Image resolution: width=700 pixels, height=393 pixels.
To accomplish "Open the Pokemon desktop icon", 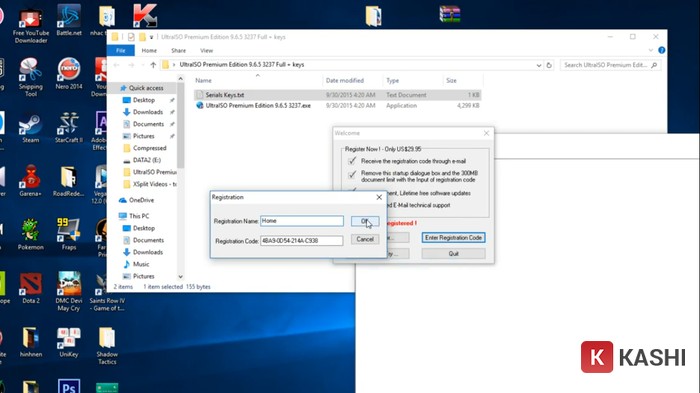I will point(30,234).
